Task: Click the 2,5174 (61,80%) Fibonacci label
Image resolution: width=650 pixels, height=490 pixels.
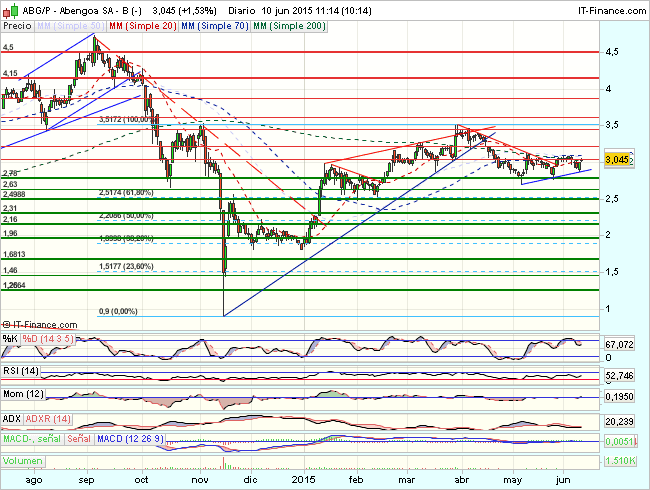Action: pos(126,193)
